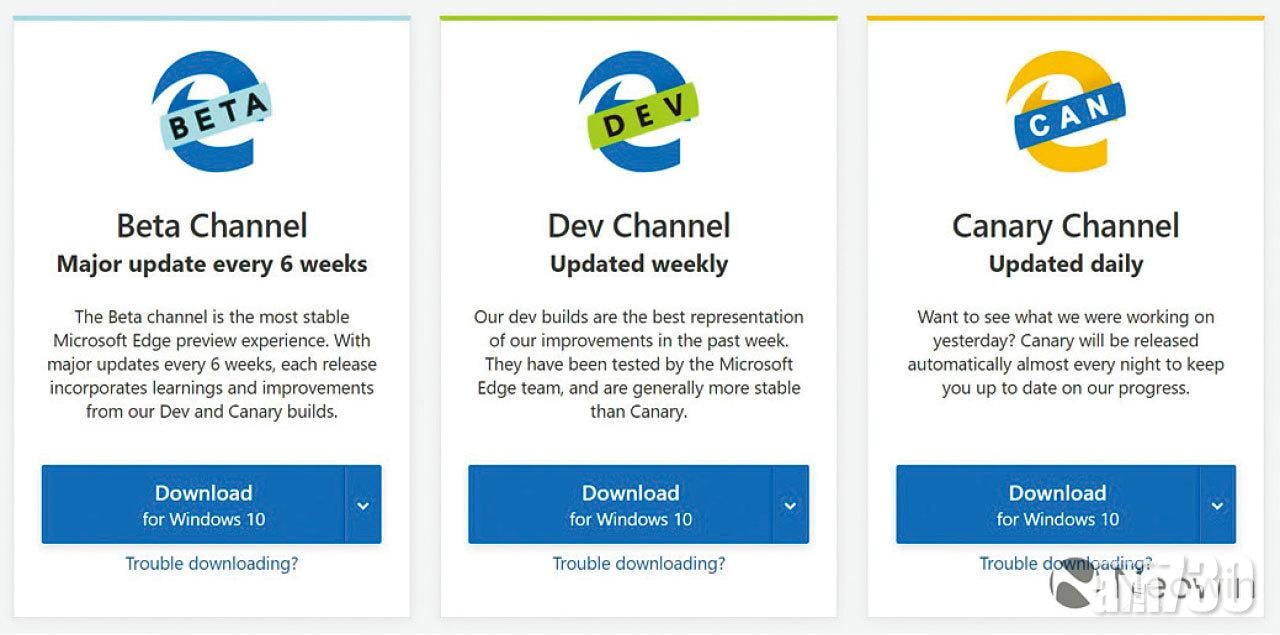This screenshot has height=635, width=1280.
Task: Open Trouble downloading link under Beta
Action: tap(211, 564)
